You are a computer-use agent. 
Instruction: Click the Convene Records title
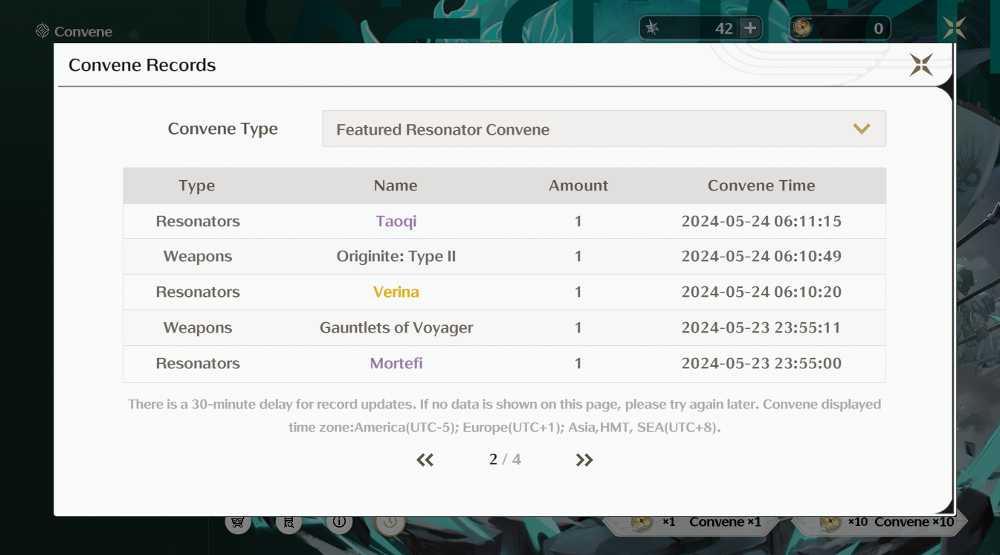142,65
